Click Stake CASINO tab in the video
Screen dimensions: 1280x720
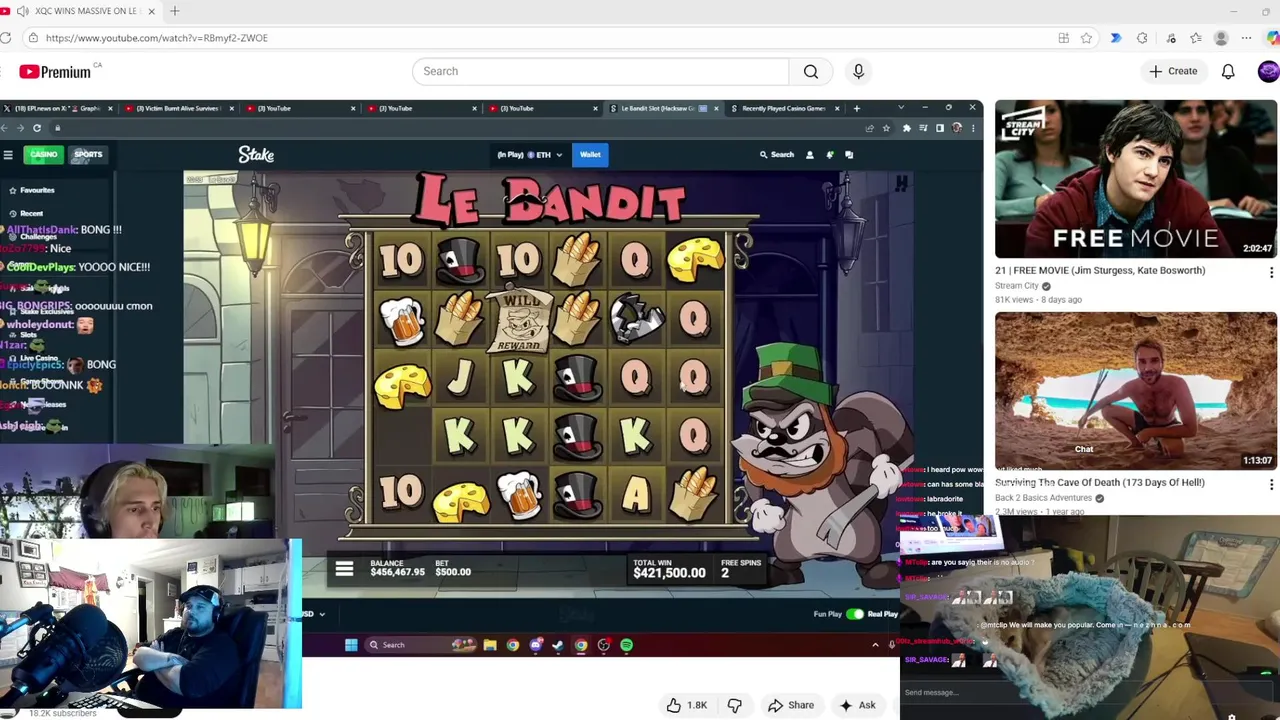(43, 154)
